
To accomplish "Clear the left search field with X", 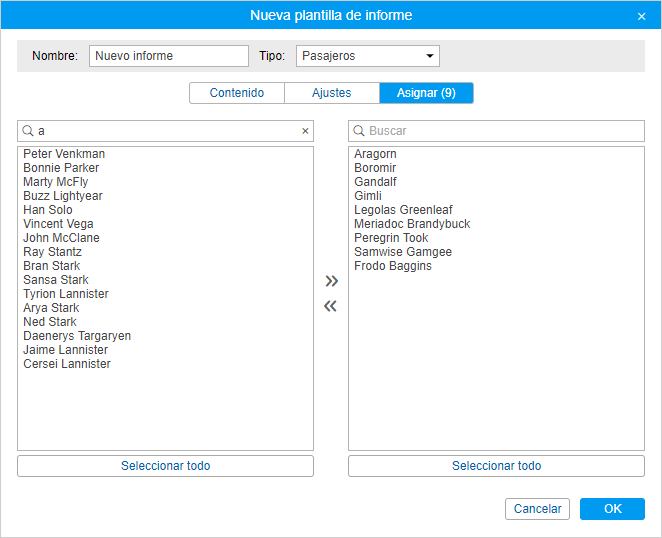I will (x=305, y=131).
